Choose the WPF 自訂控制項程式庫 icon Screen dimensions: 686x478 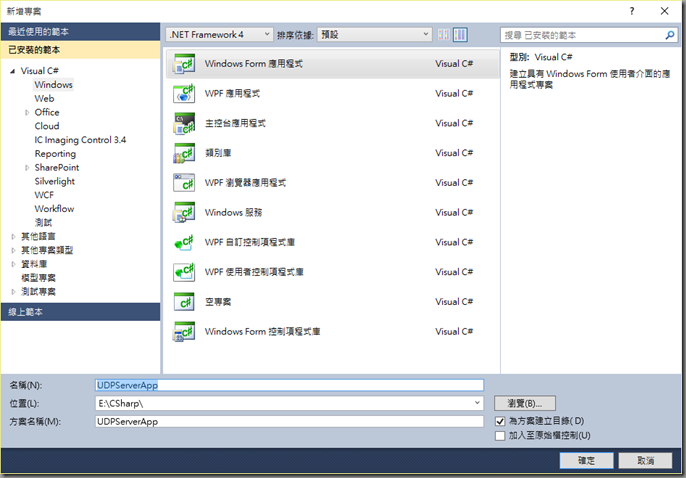tap(184, 242)
